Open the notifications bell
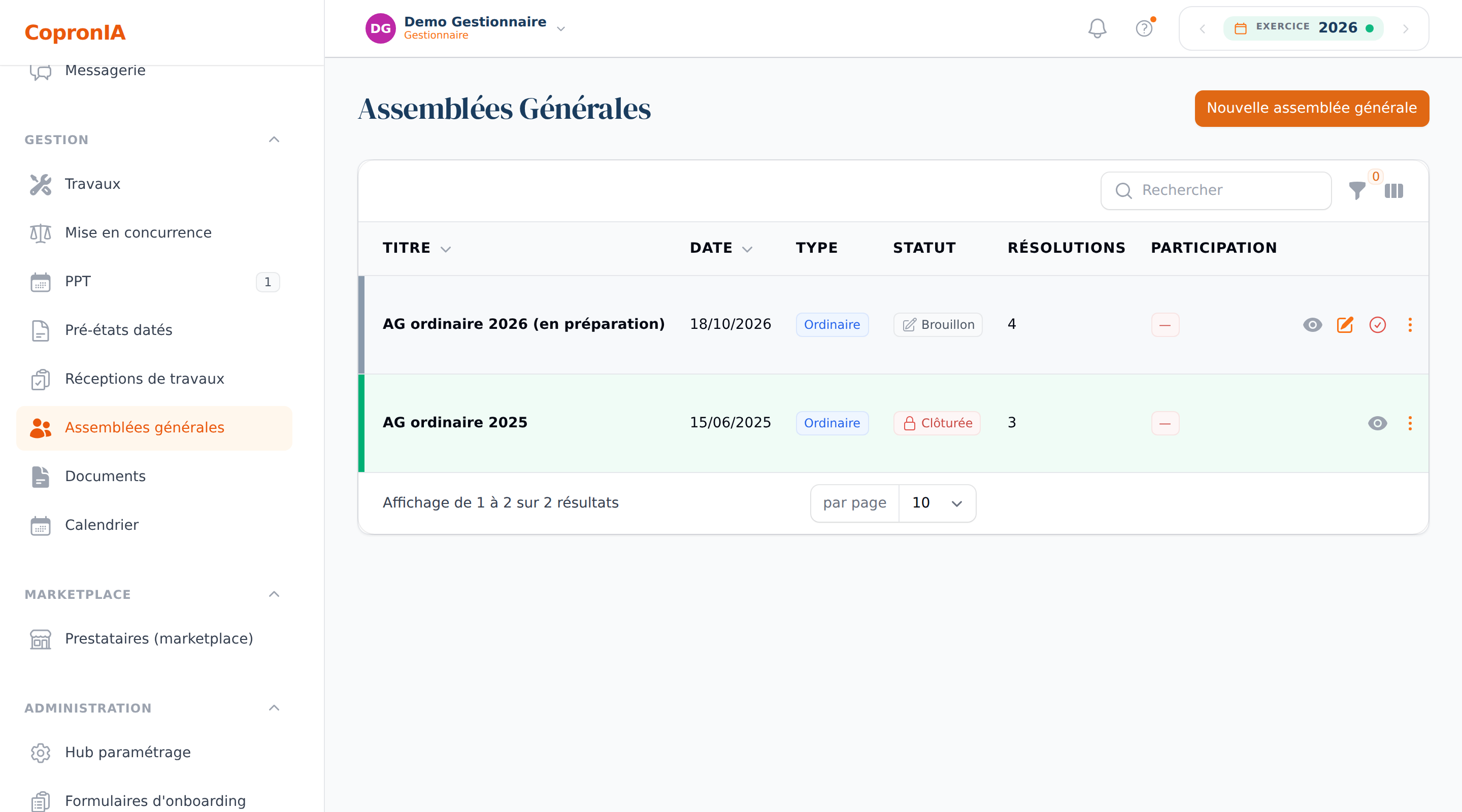Screen dimensions: 1462x812 (1097, 28)
